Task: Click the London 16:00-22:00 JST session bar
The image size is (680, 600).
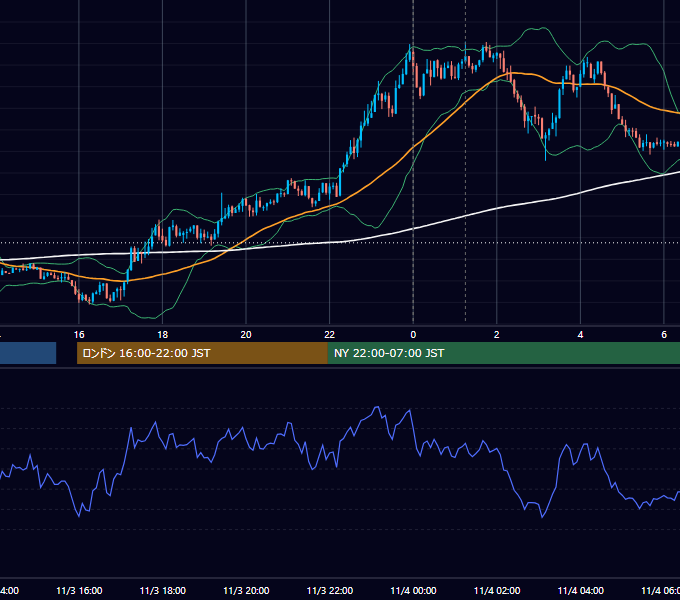Action: [202, 353]
